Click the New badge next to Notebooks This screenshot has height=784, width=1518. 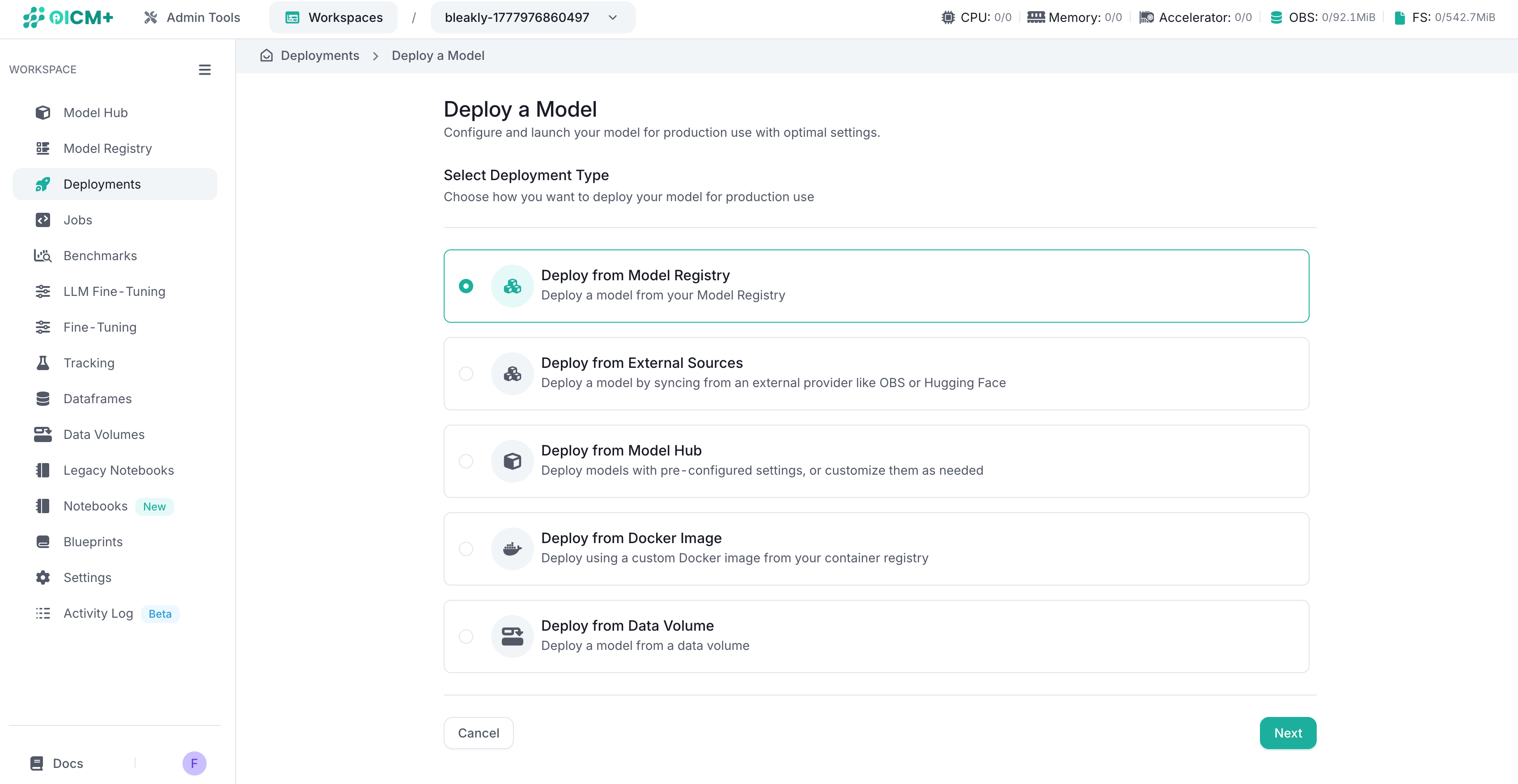[x=154, y=506]
